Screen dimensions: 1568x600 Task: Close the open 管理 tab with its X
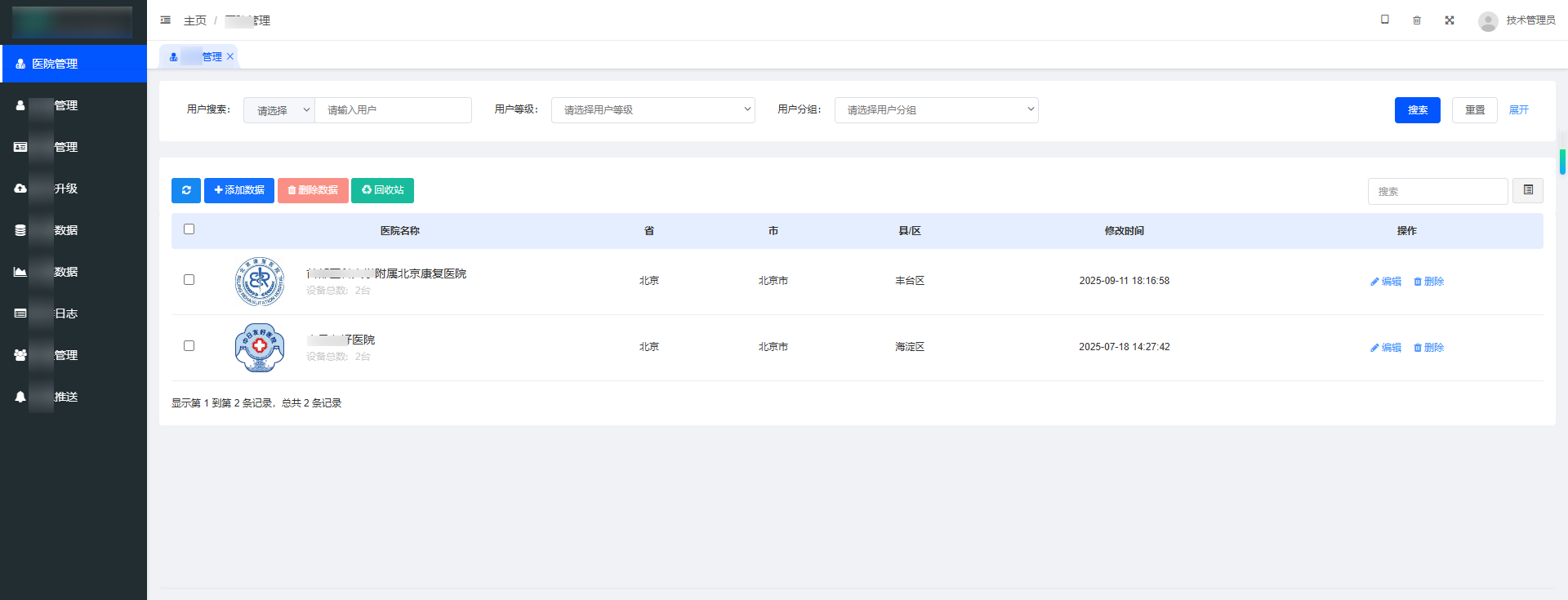point(230,56)
